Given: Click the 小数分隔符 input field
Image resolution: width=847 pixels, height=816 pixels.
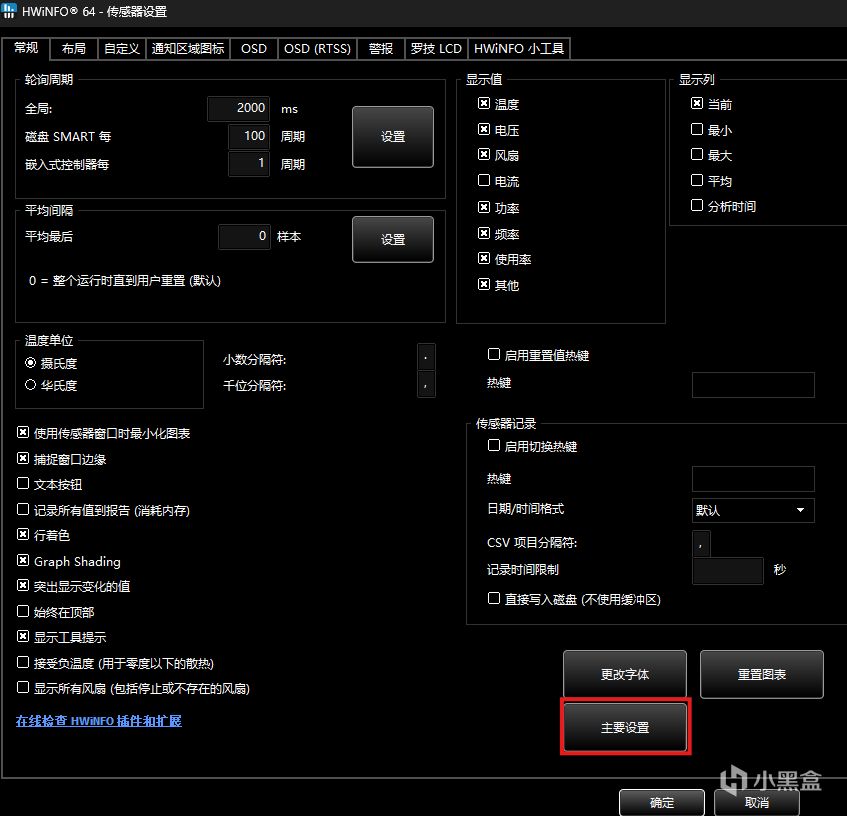Looking at the screenshot, I should point(426,358).
